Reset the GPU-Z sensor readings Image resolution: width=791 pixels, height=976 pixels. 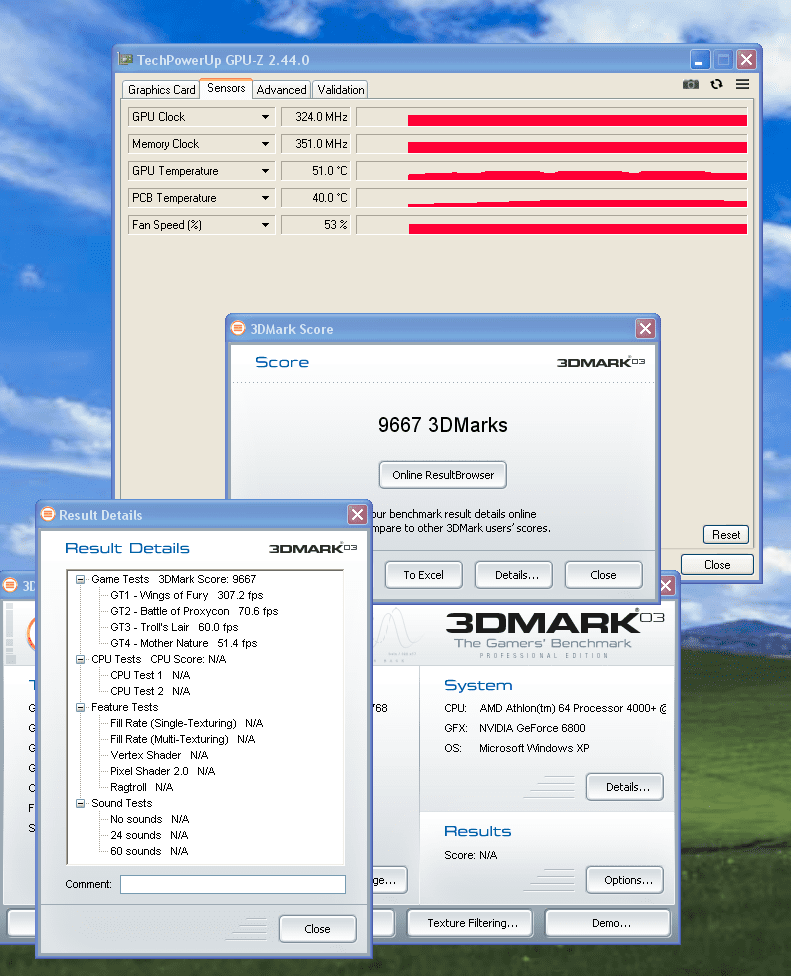[726, 535]
